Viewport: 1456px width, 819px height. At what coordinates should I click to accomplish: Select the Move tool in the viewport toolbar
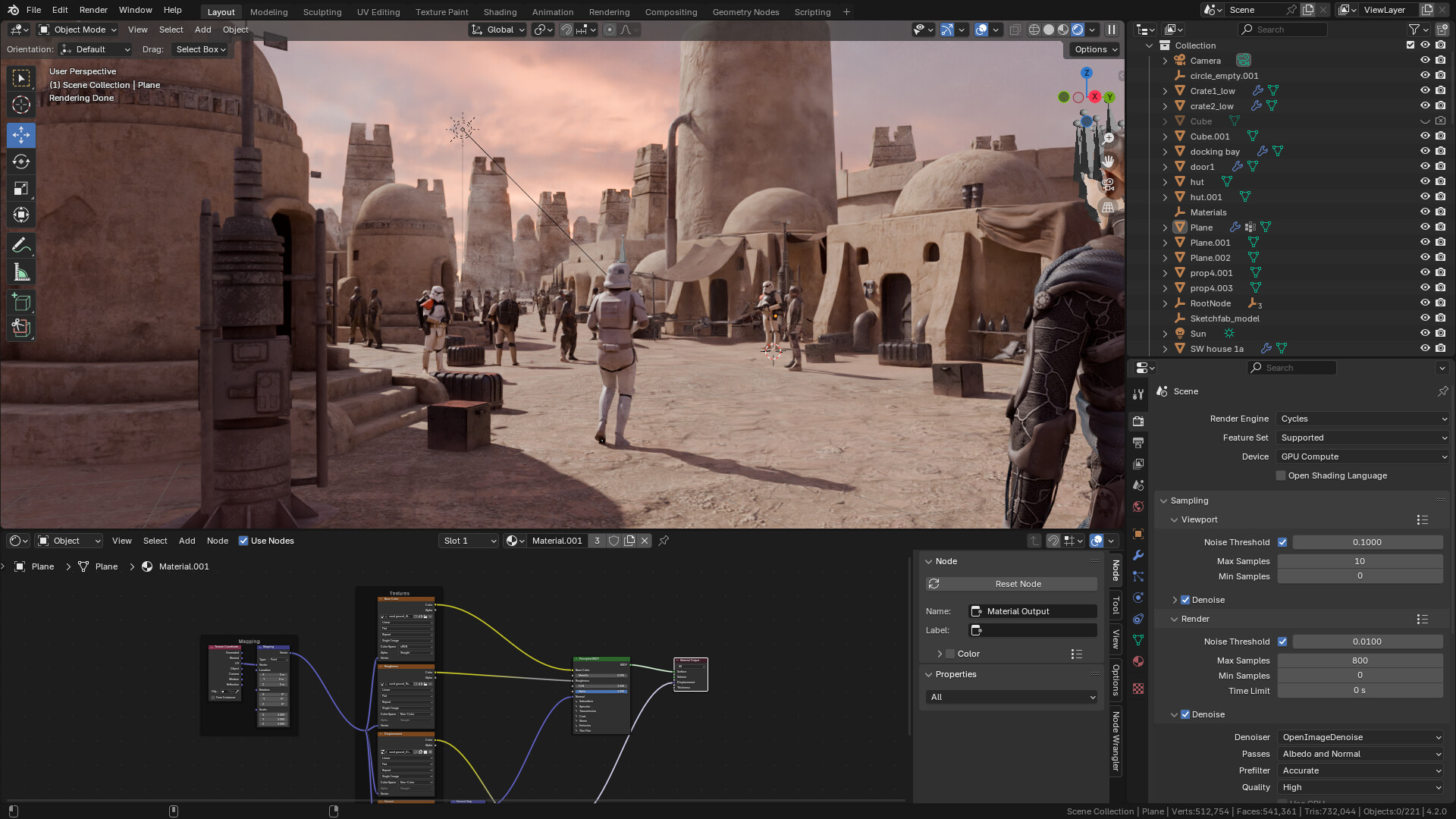tap(20, 135)
